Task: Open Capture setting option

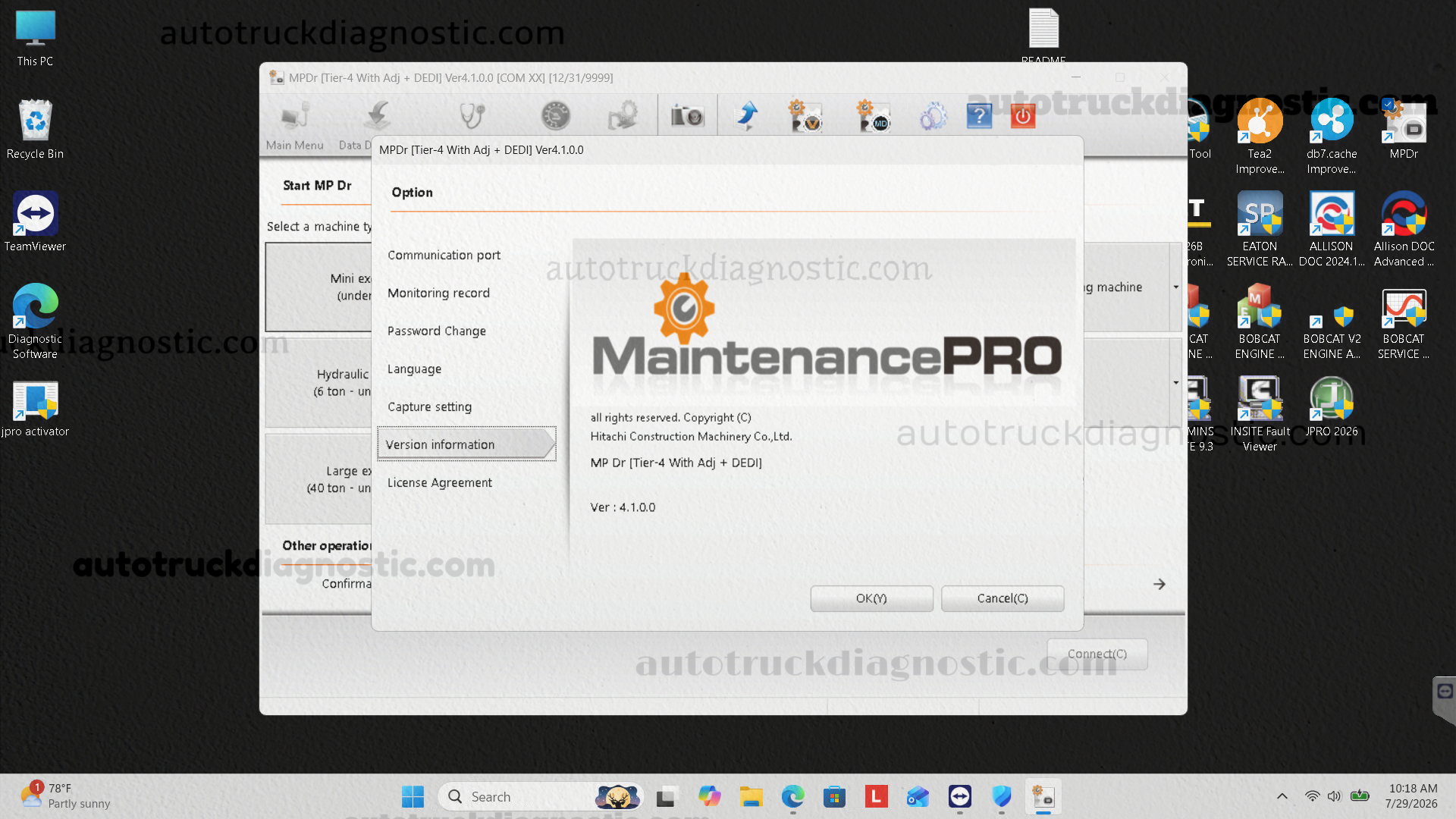Action: point(429,406)
